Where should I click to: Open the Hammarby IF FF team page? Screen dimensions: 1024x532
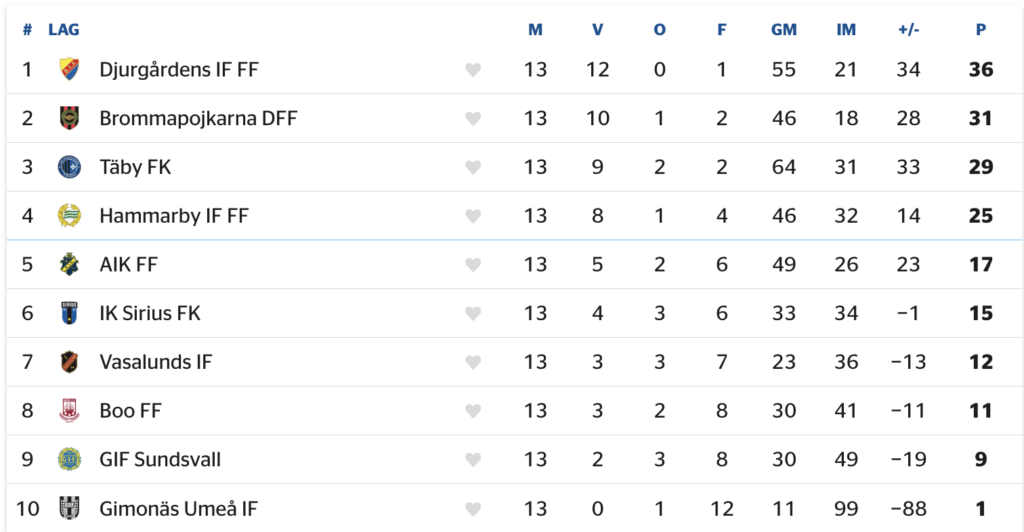coord(174,216)
